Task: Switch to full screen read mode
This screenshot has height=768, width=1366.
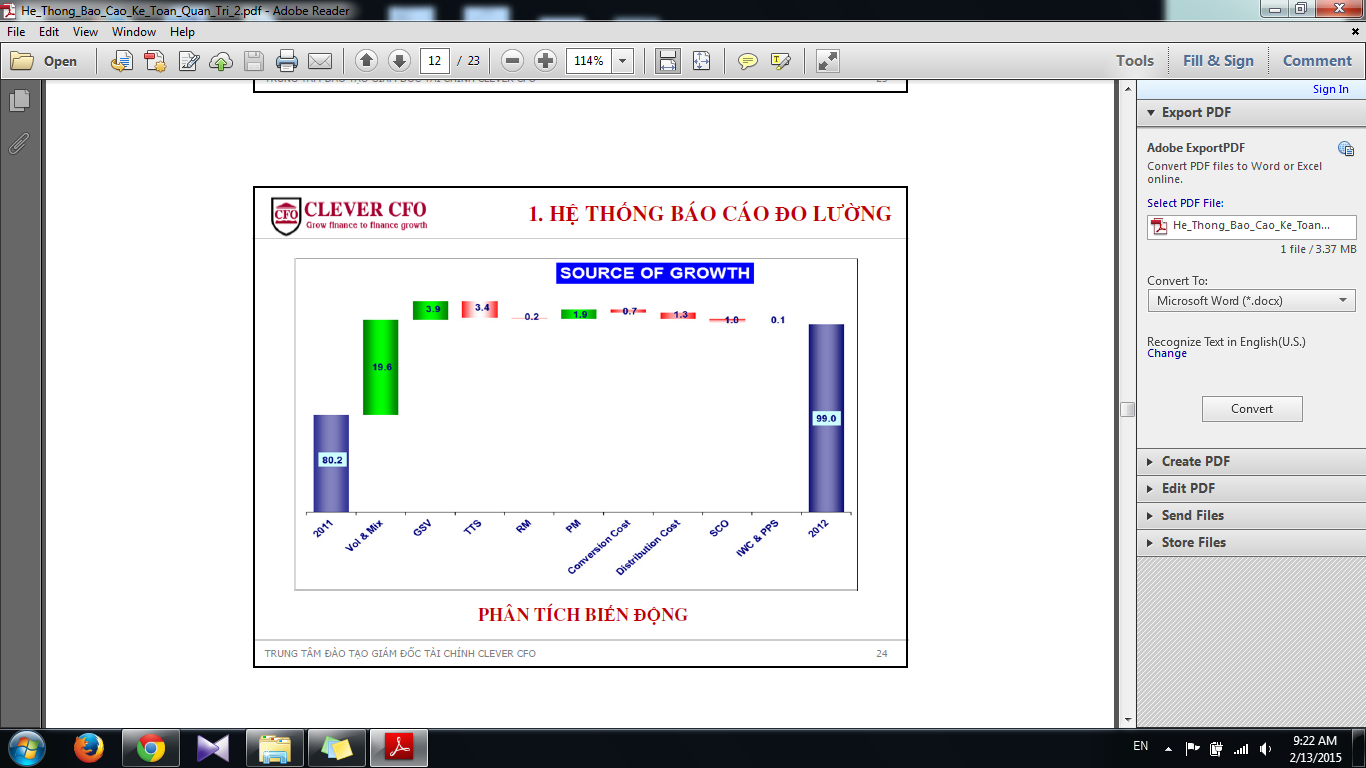Action: [x=827, y=61]
